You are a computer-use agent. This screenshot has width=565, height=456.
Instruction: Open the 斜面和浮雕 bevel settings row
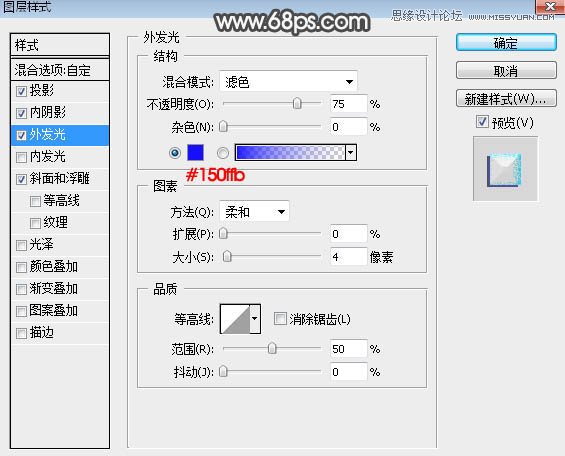(60, 179)
